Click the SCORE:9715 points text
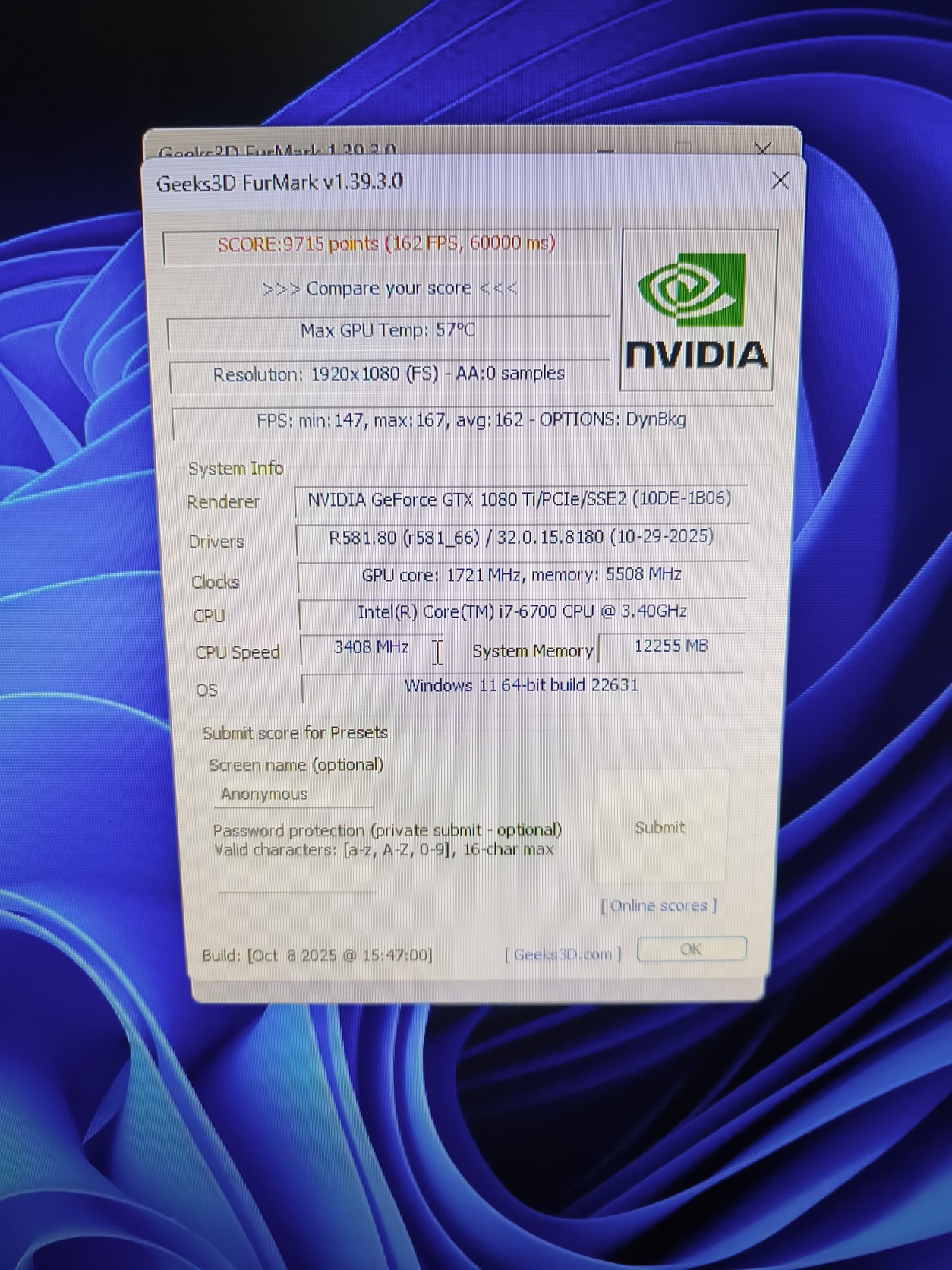The image size is (952, 1270). 386,244
